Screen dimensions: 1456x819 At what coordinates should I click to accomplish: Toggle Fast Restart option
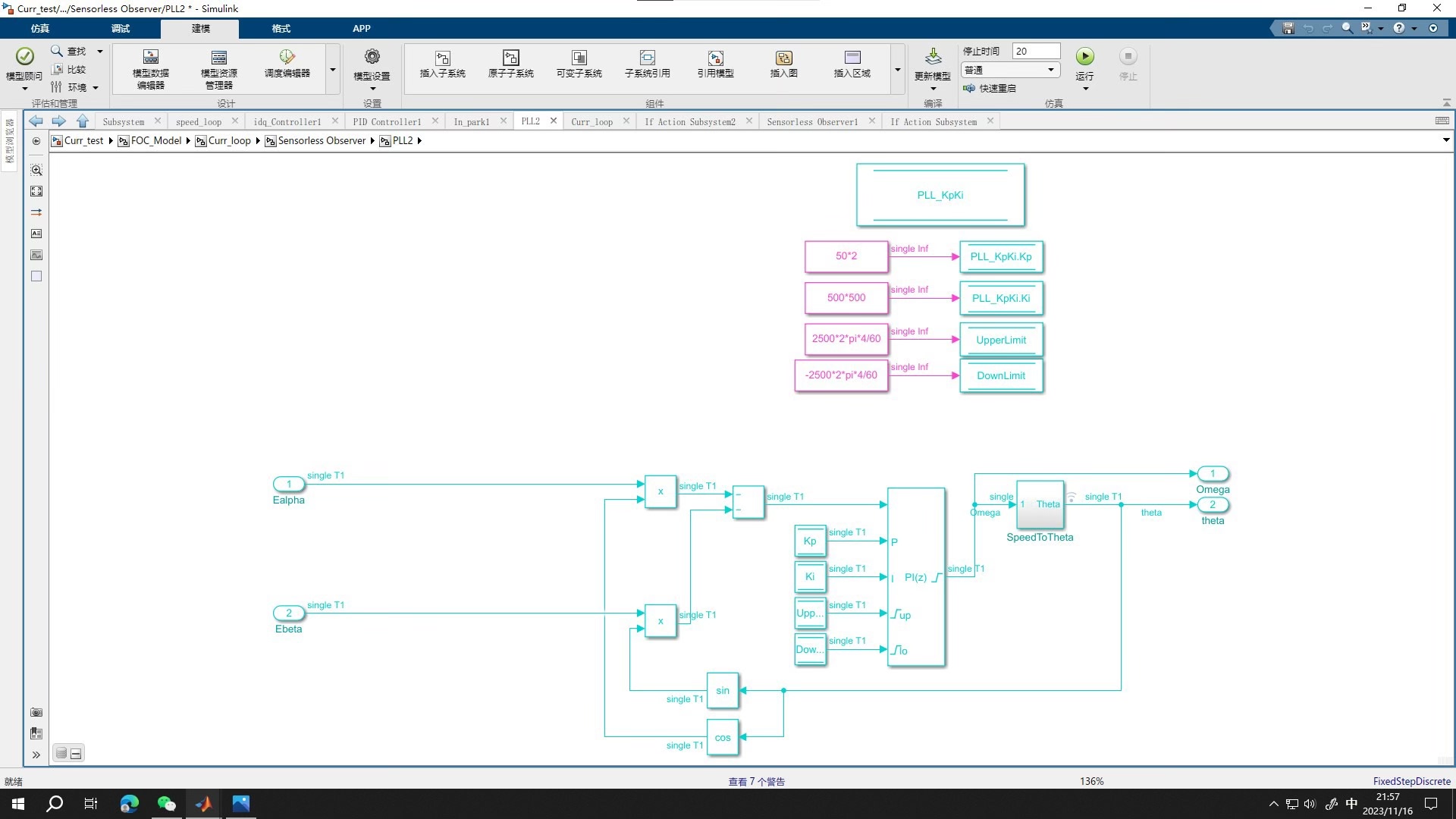(990, 88)
